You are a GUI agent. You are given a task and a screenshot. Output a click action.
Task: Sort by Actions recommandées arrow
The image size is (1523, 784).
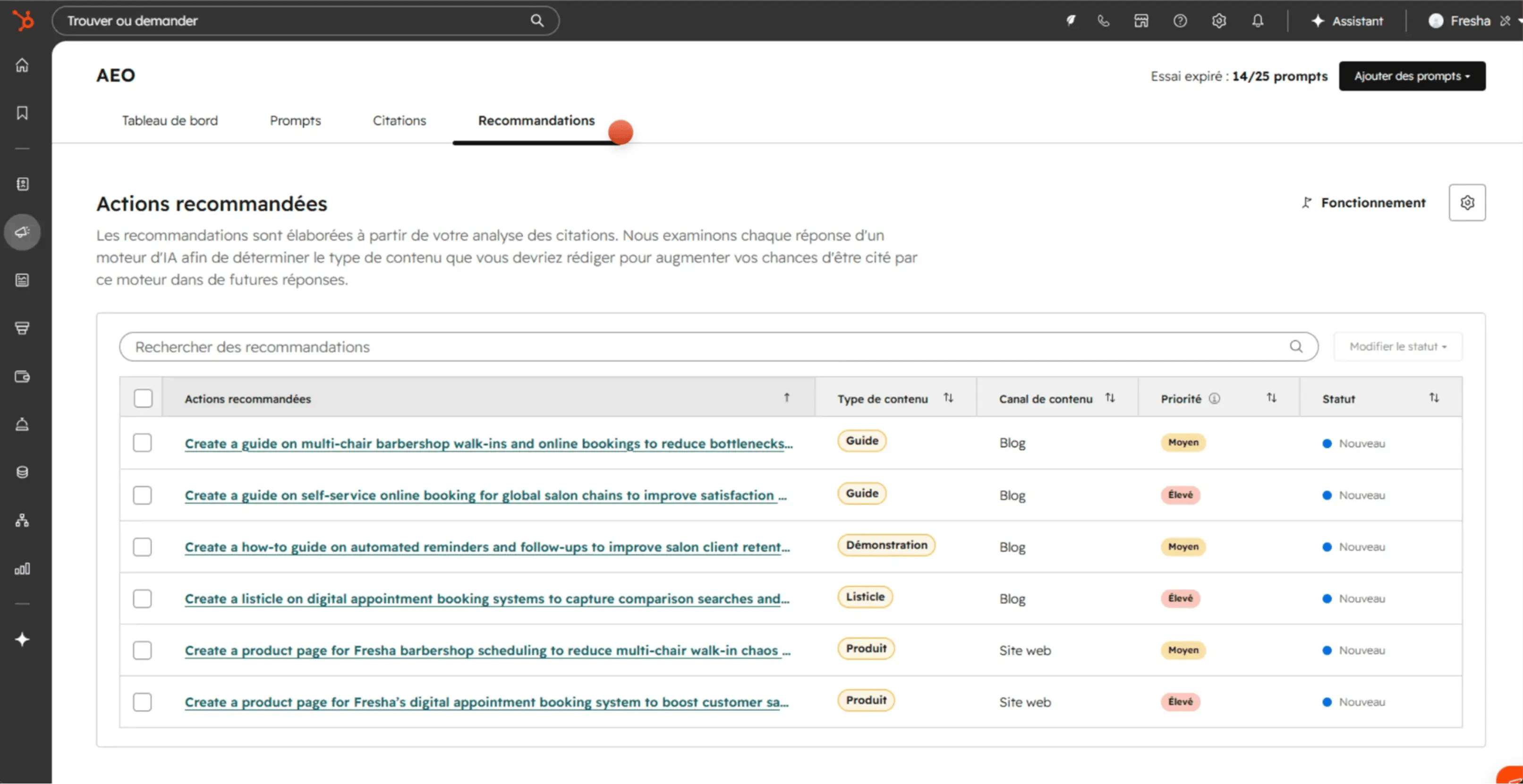pos(786,397)
